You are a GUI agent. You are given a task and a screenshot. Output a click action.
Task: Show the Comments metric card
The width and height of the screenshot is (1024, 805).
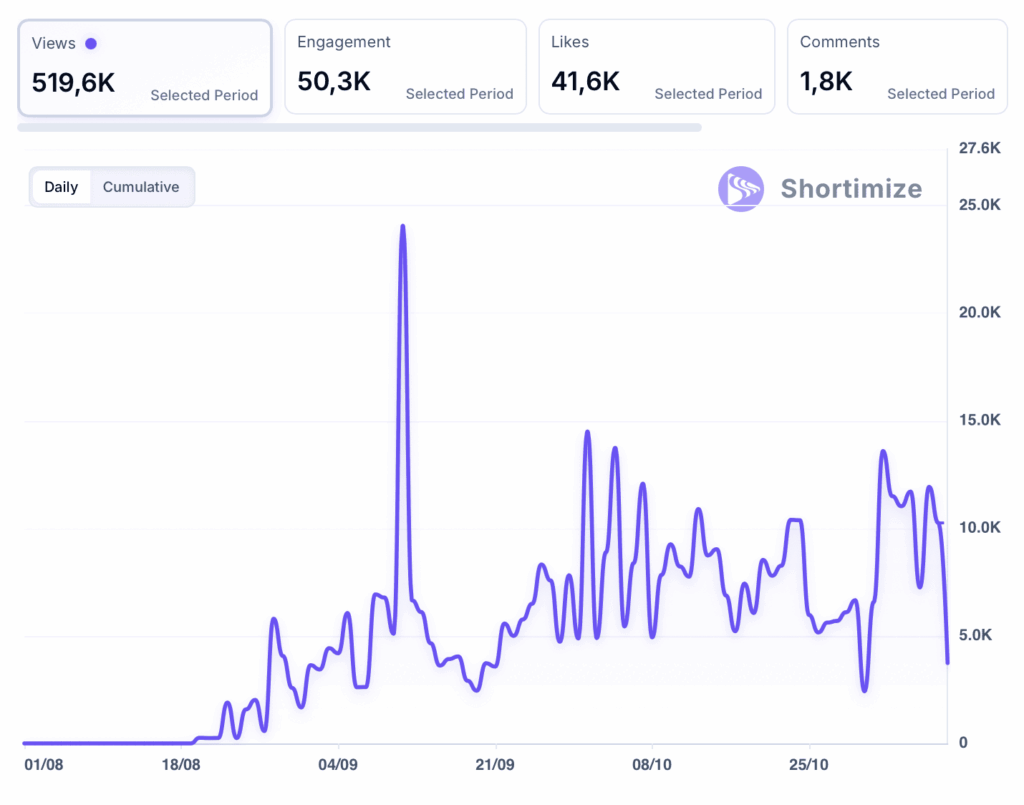pyautogui.click(x=897, y=67)
